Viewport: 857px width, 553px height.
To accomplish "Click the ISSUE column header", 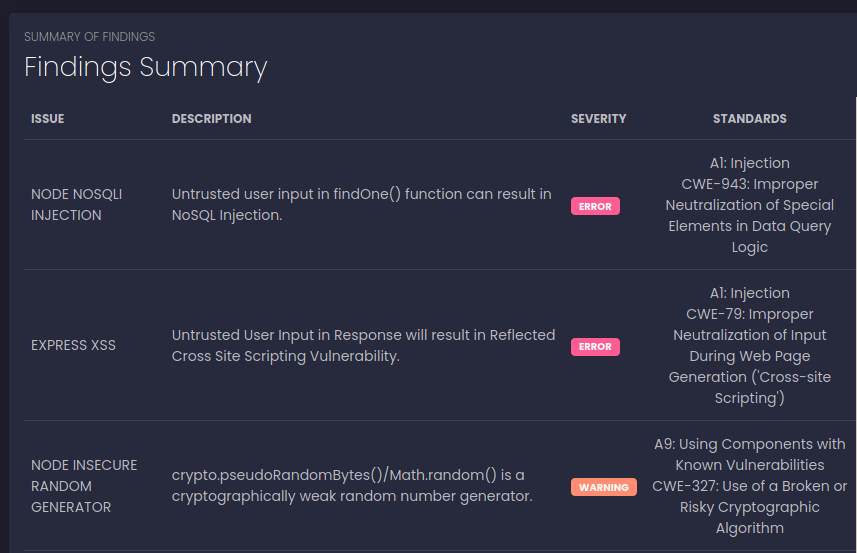I will coord(47,119).
